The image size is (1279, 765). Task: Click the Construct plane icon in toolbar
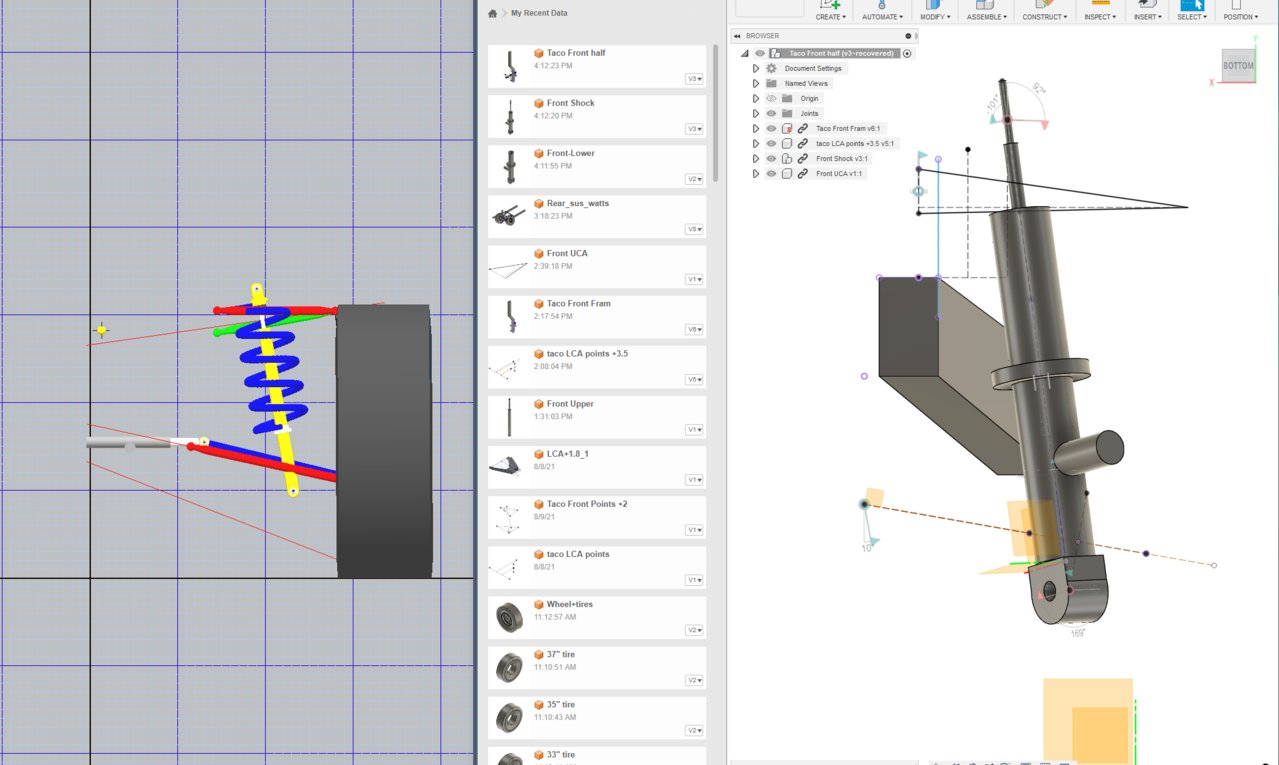tap(1045, 5)
